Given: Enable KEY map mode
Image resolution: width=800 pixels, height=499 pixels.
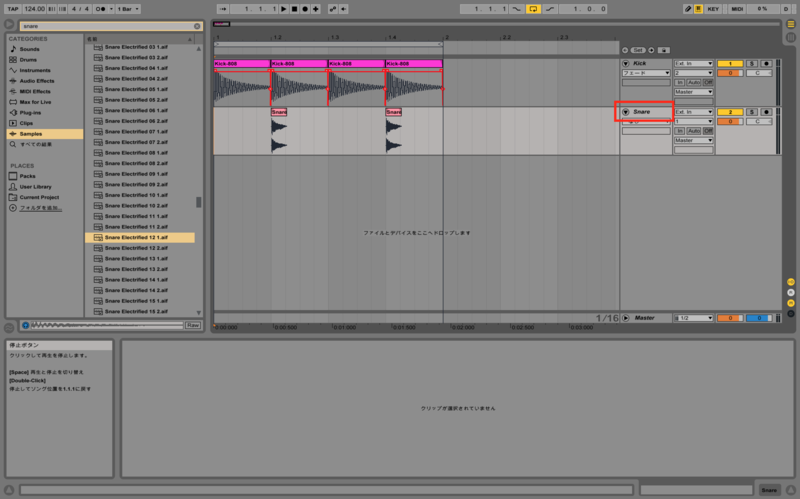Looking at the screenshot, I should point(713,9).
